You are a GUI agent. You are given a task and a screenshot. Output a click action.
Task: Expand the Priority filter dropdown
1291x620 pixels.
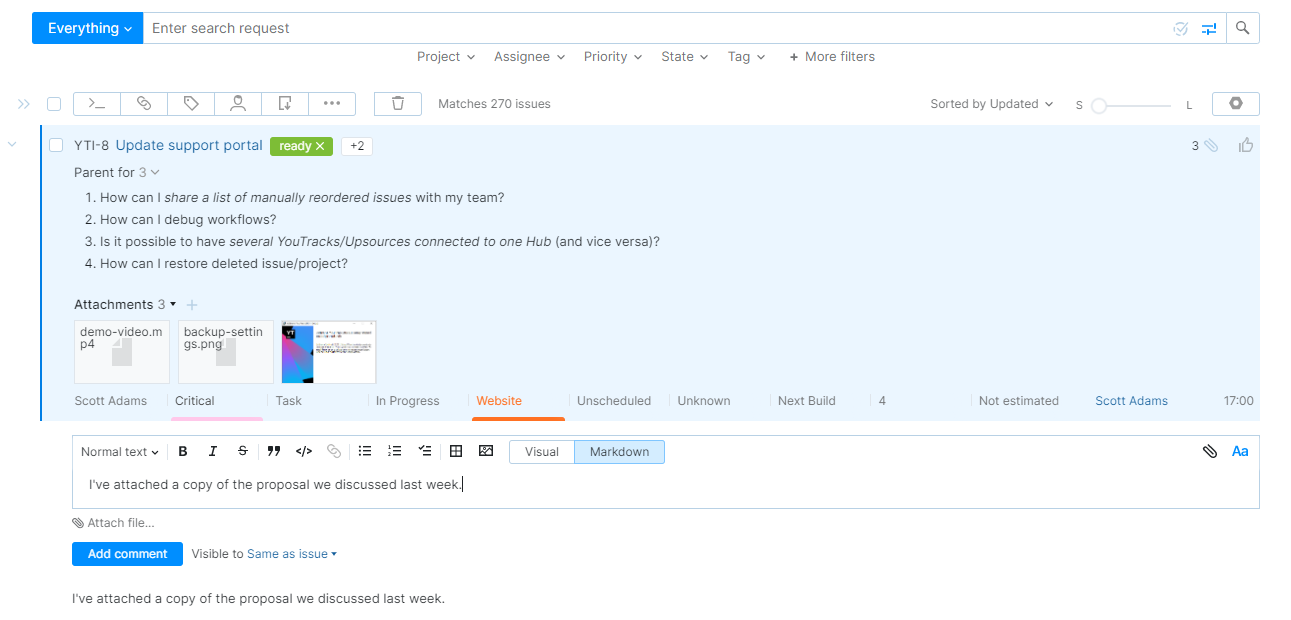[612, 57]
